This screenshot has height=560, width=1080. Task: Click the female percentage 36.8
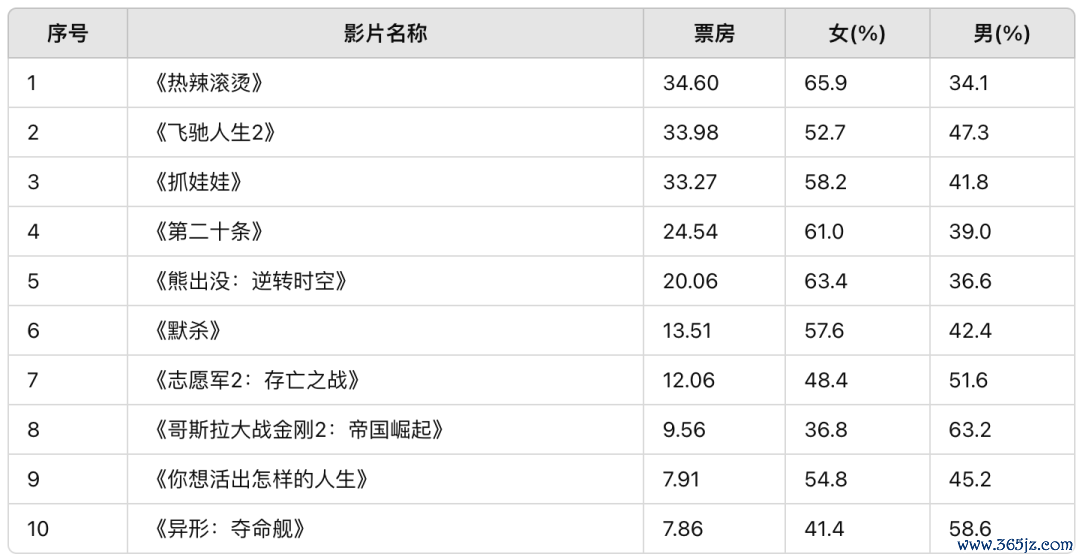coord(824,431)
